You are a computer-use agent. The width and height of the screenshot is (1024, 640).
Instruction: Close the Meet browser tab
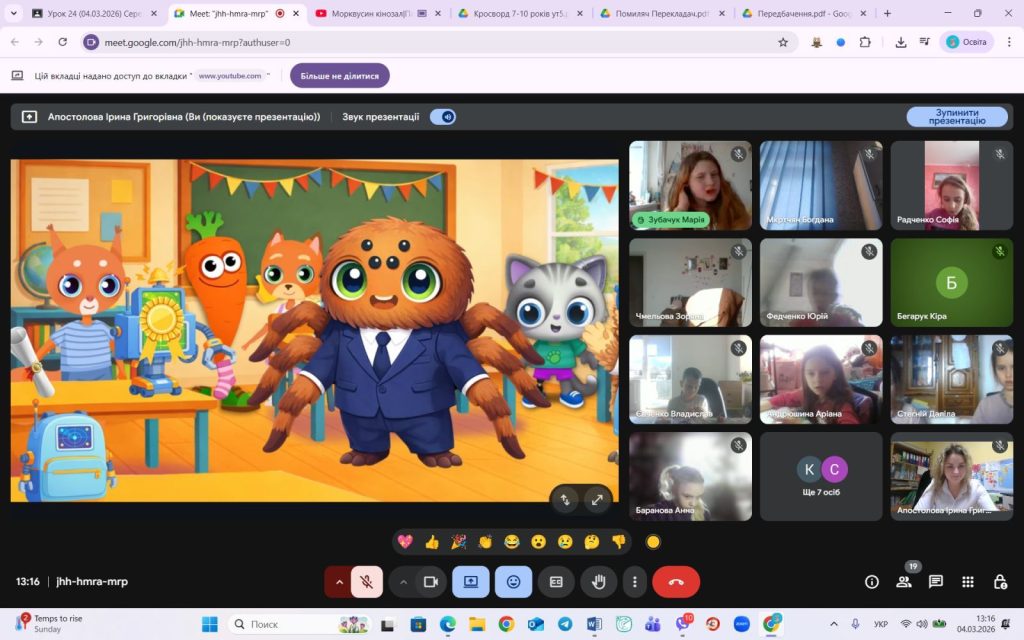coord(296,13)
